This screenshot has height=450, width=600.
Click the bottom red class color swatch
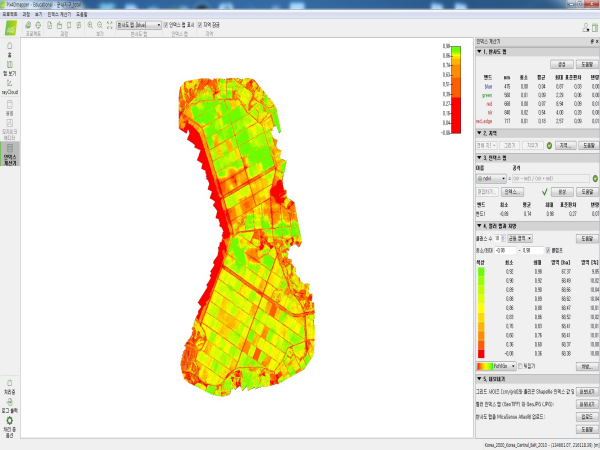[x=481, y=354]
